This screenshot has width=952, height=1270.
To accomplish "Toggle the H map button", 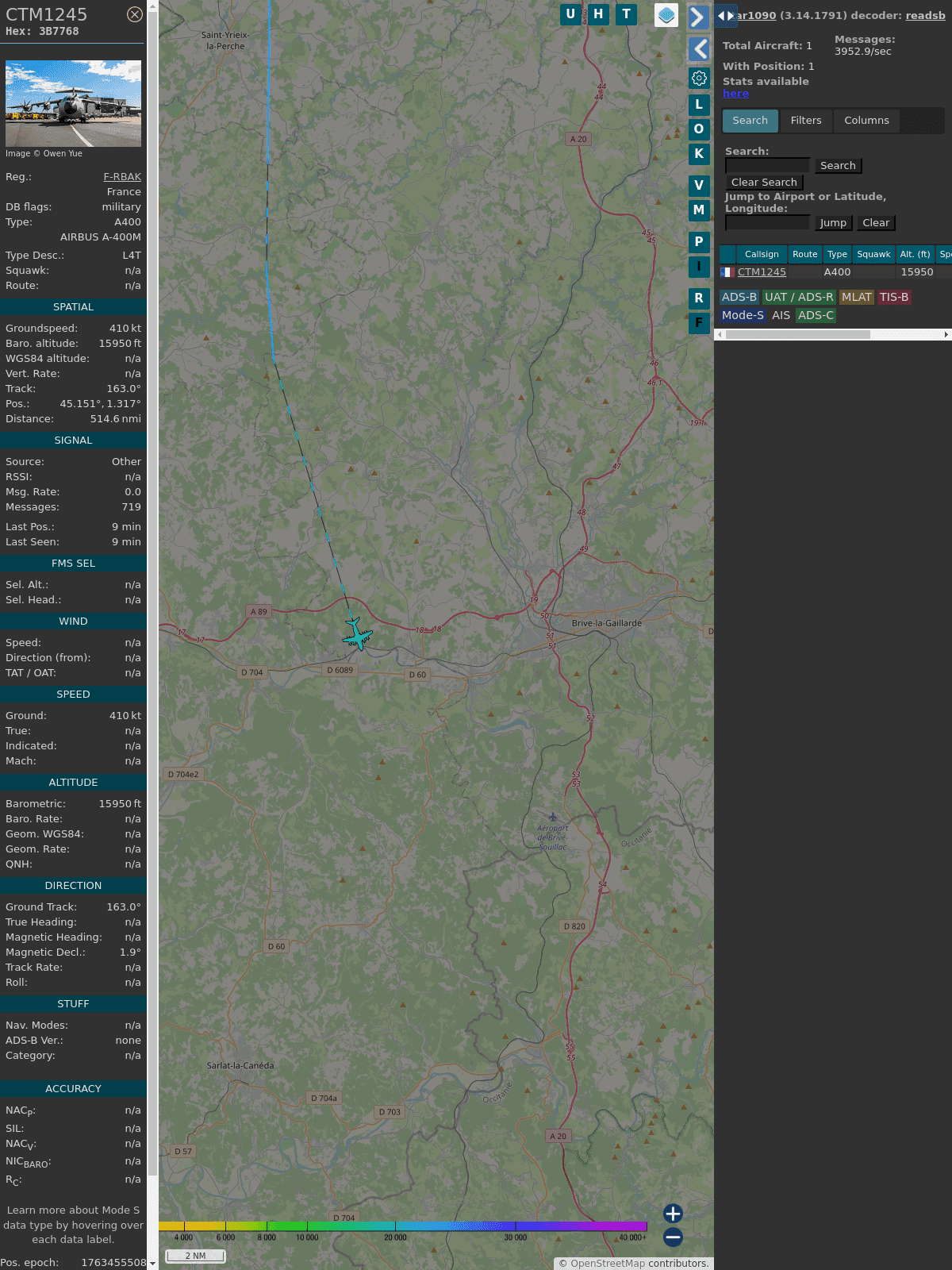I will (598, 14).
